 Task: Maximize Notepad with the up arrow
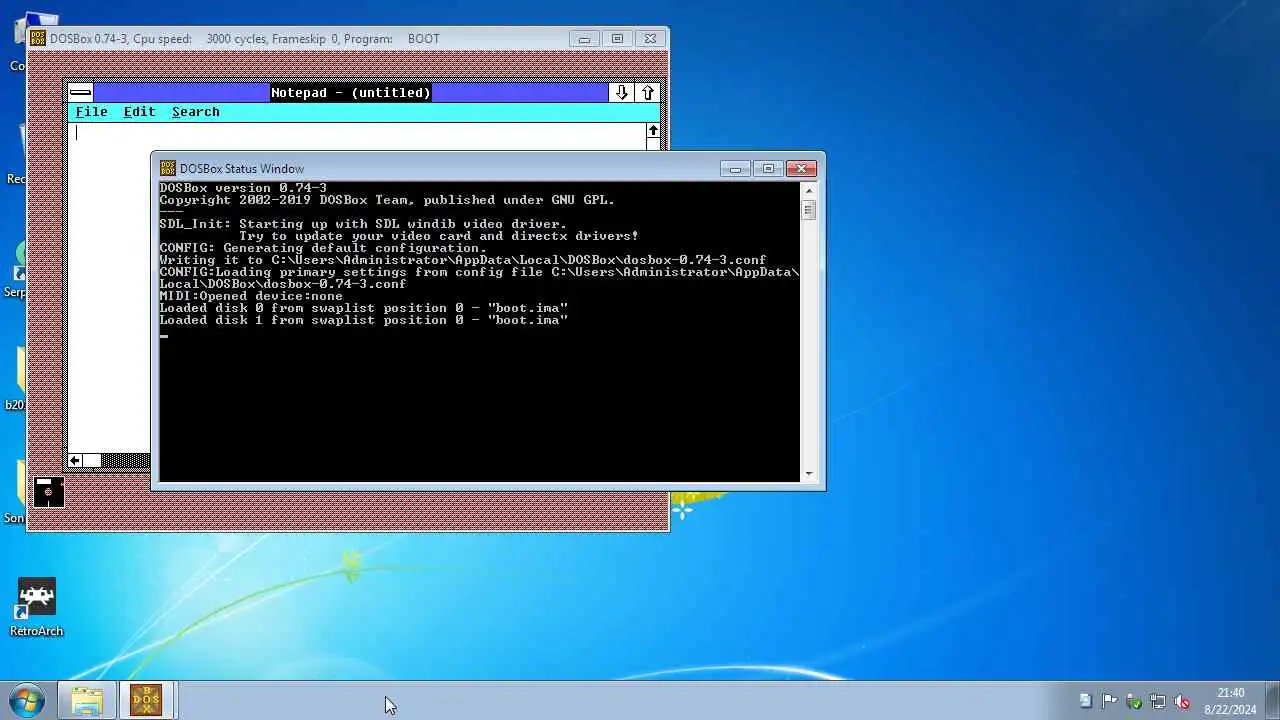tap(647, 92)
